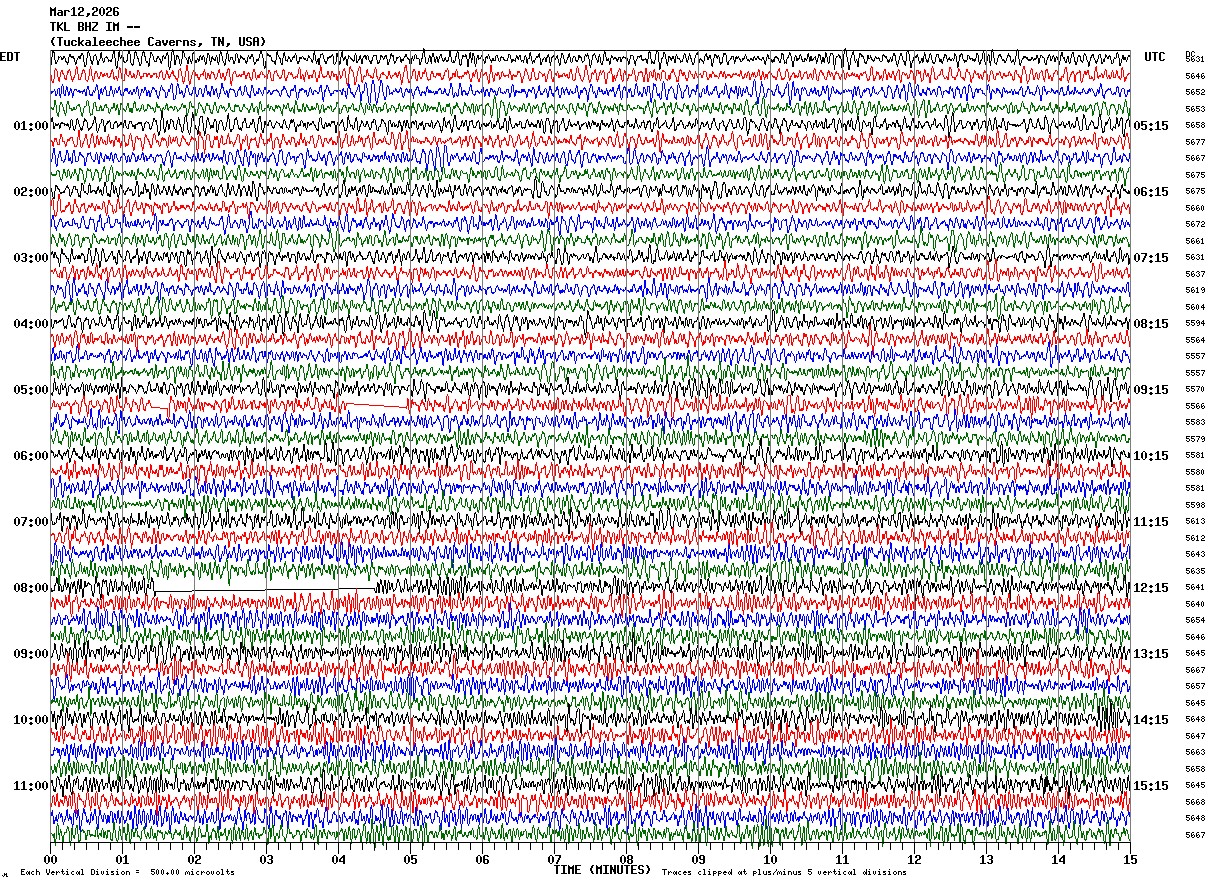Click the 08 minute tick label
Image resolution: width=1210 pixels, height=886 pixels.
point(627,859)
